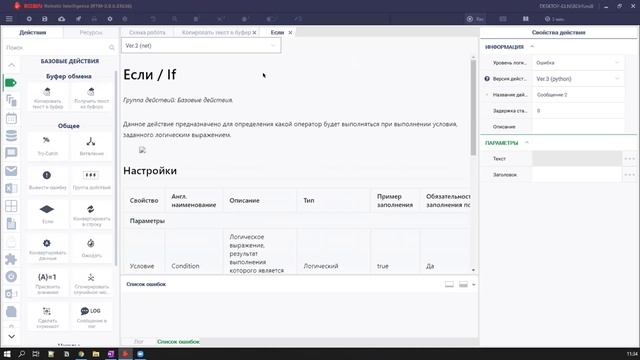Collapse the ПАРАМЕТРЫ section
Image resolution: width=640 pixels, height=360 pixels.
[x=527, y=142]
